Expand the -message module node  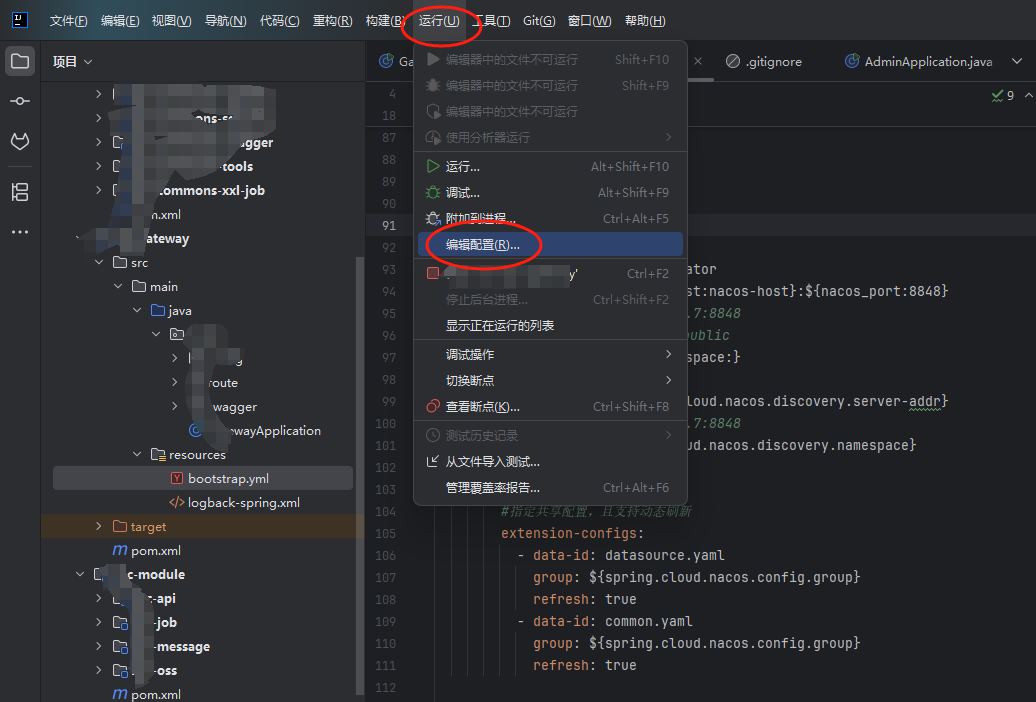(99, 646)
